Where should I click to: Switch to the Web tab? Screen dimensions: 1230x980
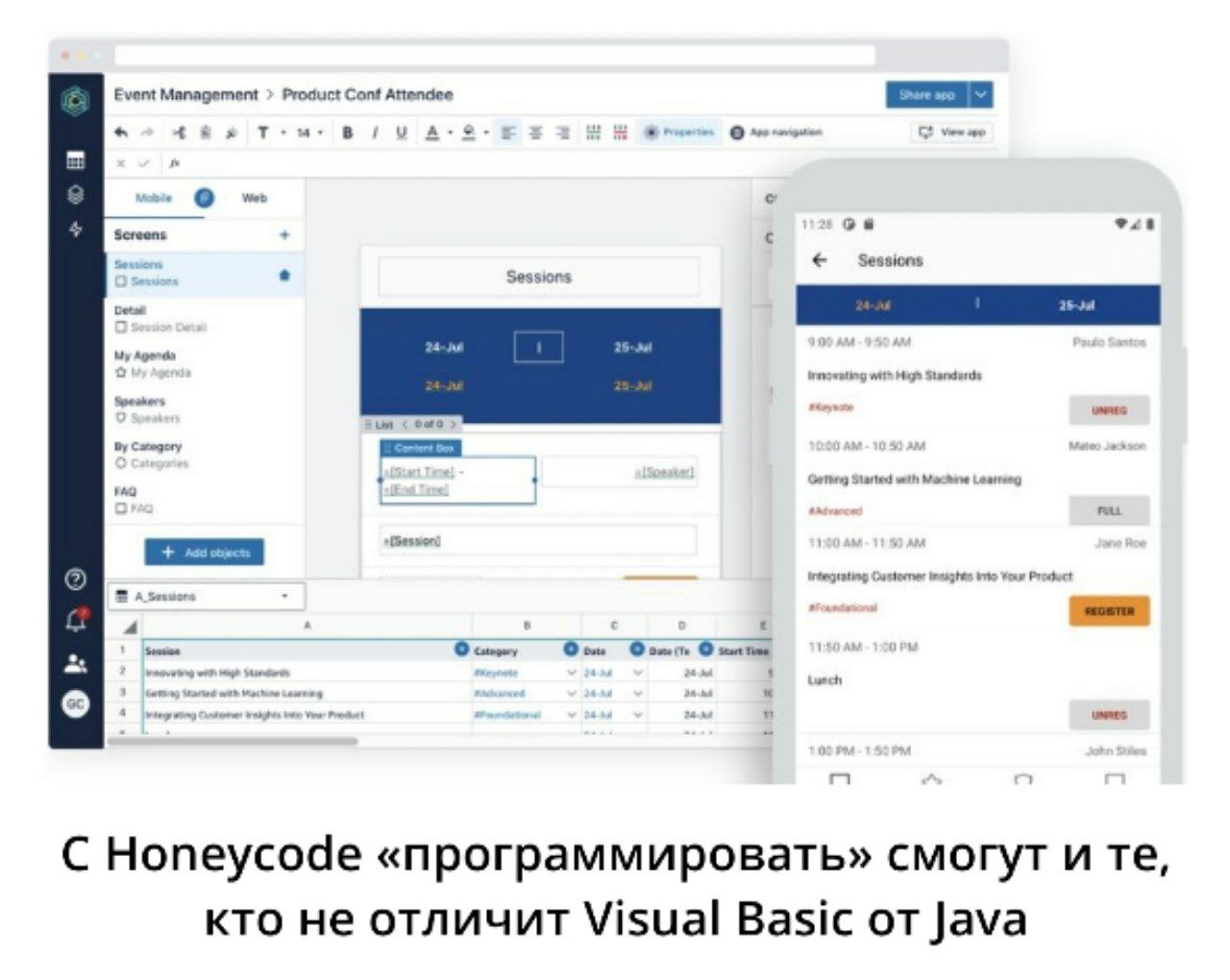(254, 198)
